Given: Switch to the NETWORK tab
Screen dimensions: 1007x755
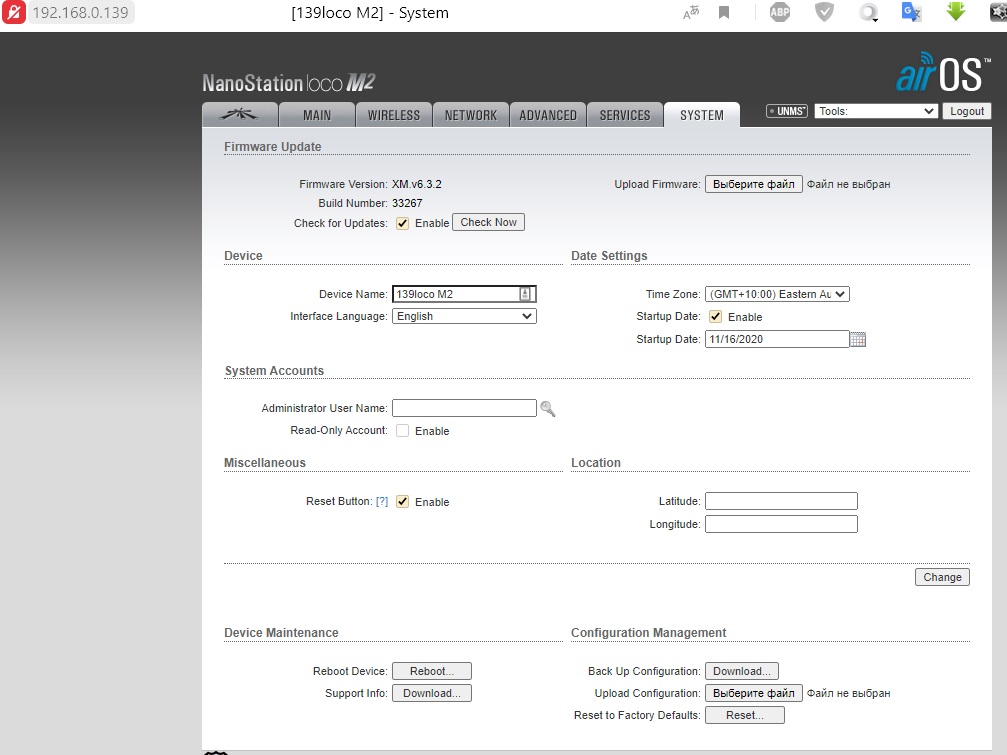Looking at the screenshot, I should coord(471,115).
